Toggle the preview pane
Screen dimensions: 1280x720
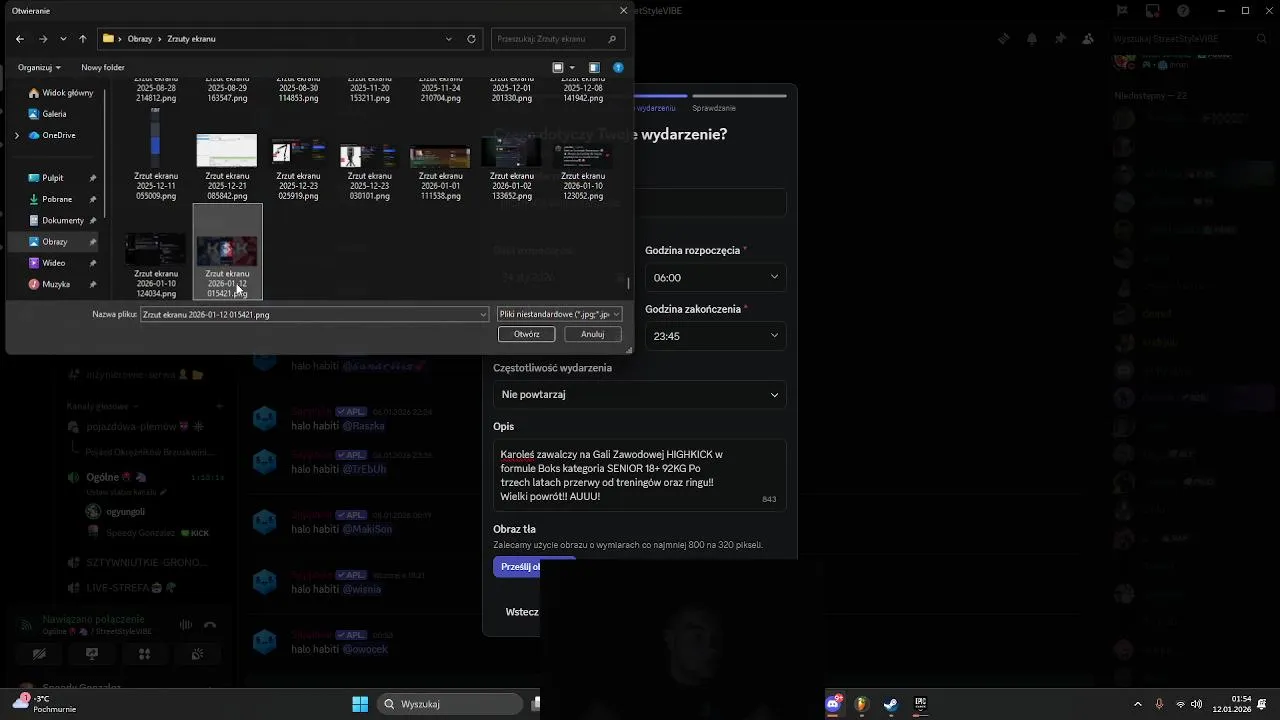coord(594,68)
